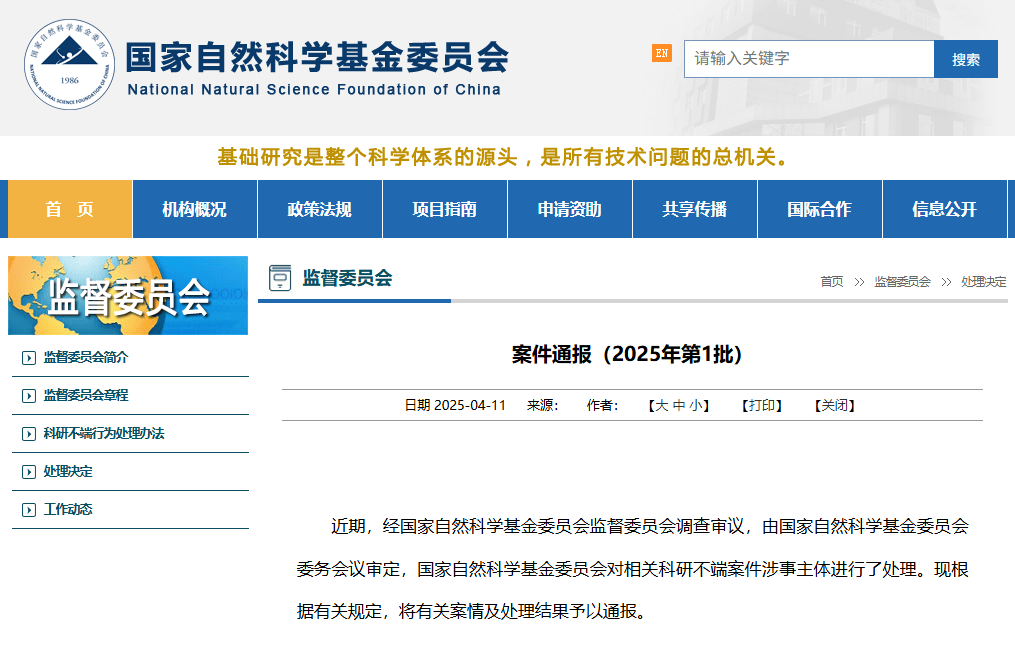Click the slogan 基础研究是整个科学体系的源头
The width and height of the screenshot is (1015, 652).
pyautogui.click(x=368, y=157)
